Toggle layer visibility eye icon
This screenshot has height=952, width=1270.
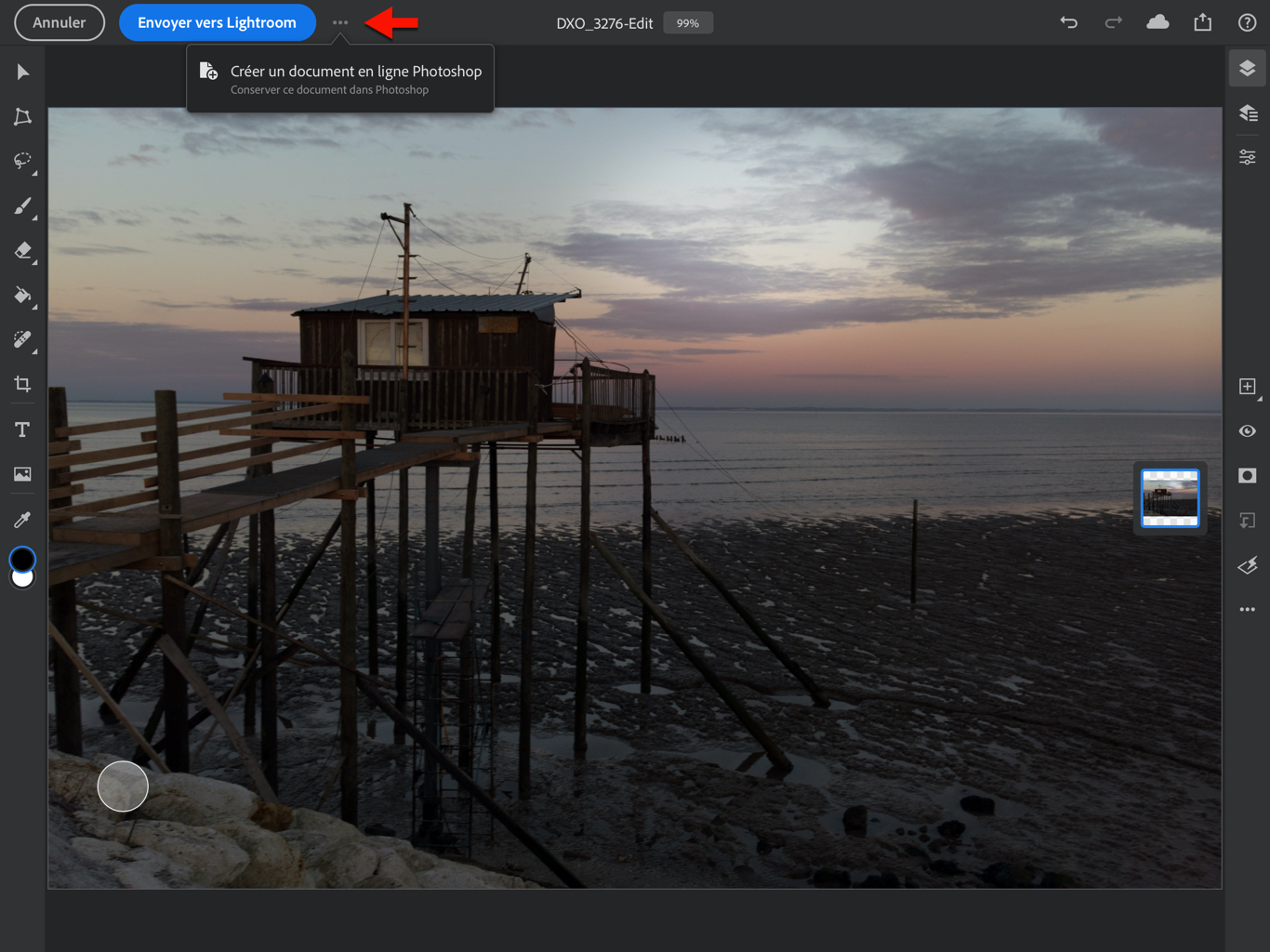[1247, 431]
